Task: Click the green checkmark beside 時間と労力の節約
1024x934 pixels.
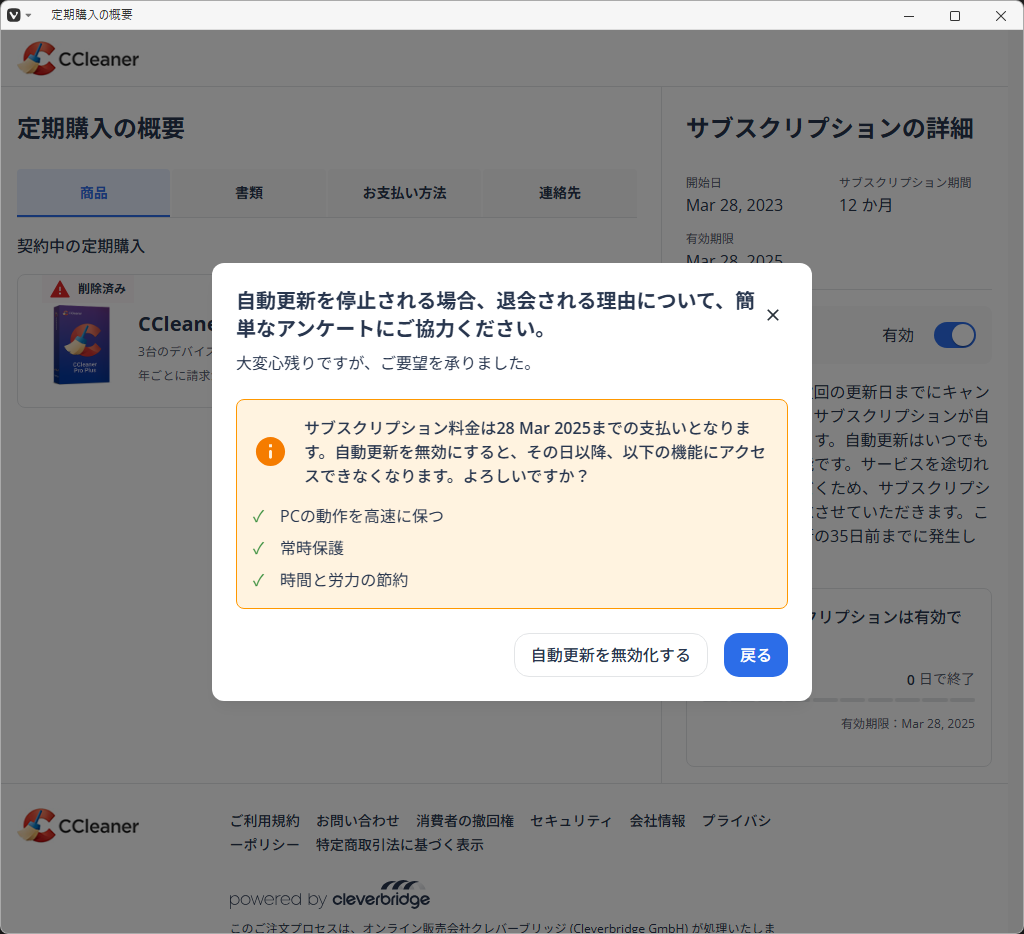Action: [259, 580]
